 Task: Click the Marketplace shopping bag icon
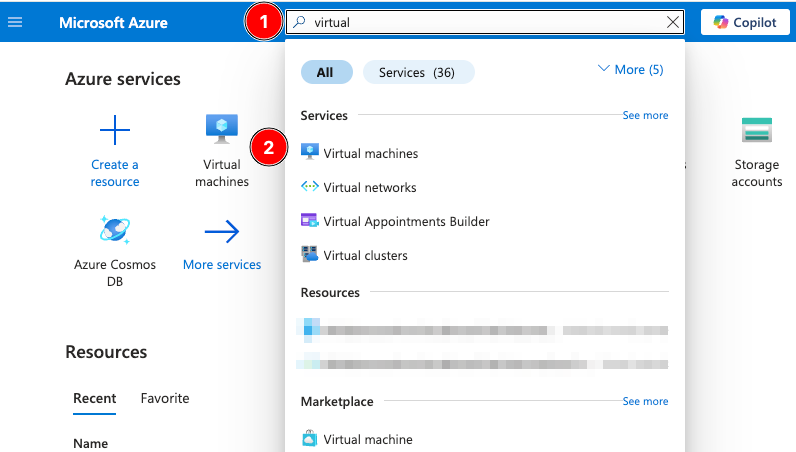310,438
